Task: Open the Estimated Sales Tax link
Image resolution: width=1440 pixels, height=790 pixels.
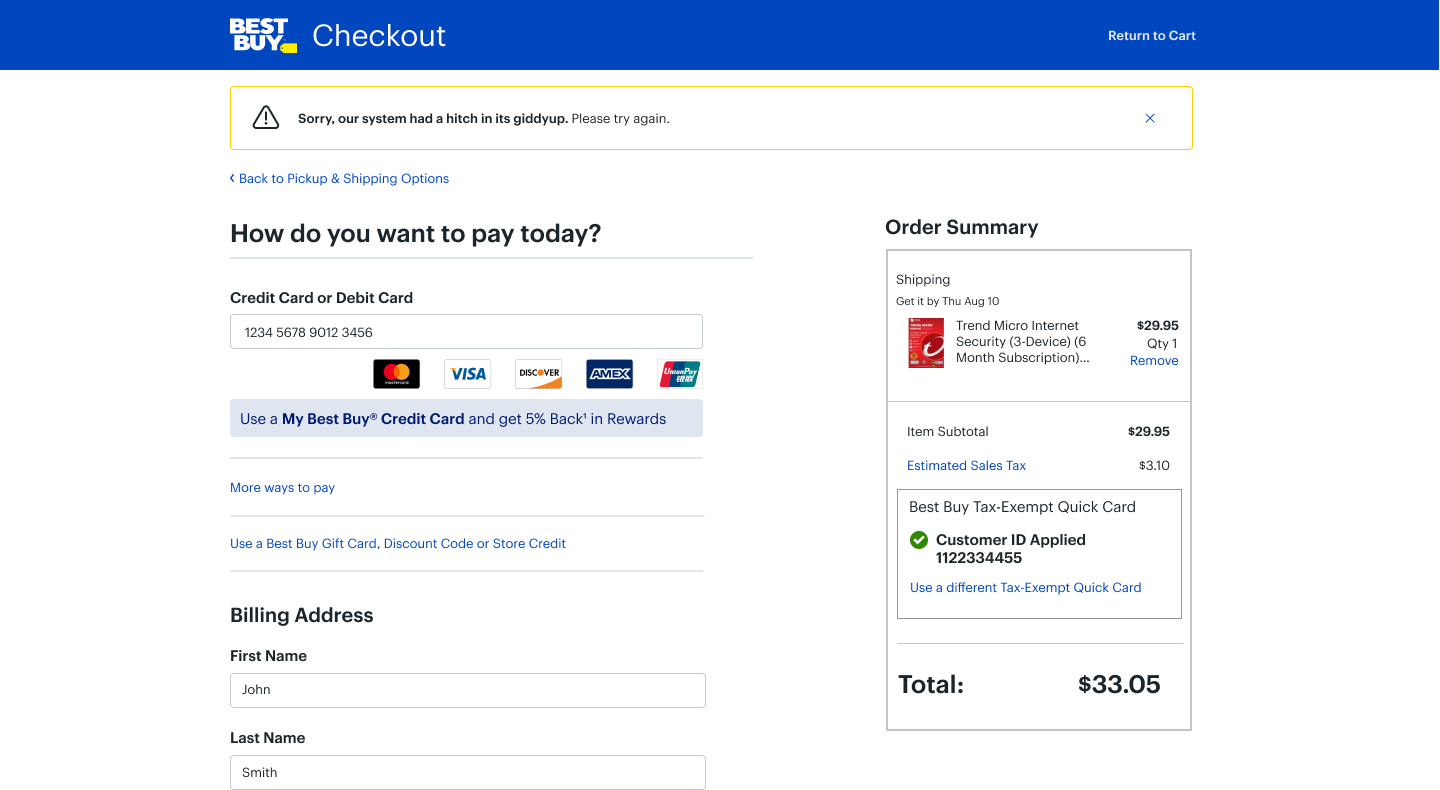Action: pos(966,466)
